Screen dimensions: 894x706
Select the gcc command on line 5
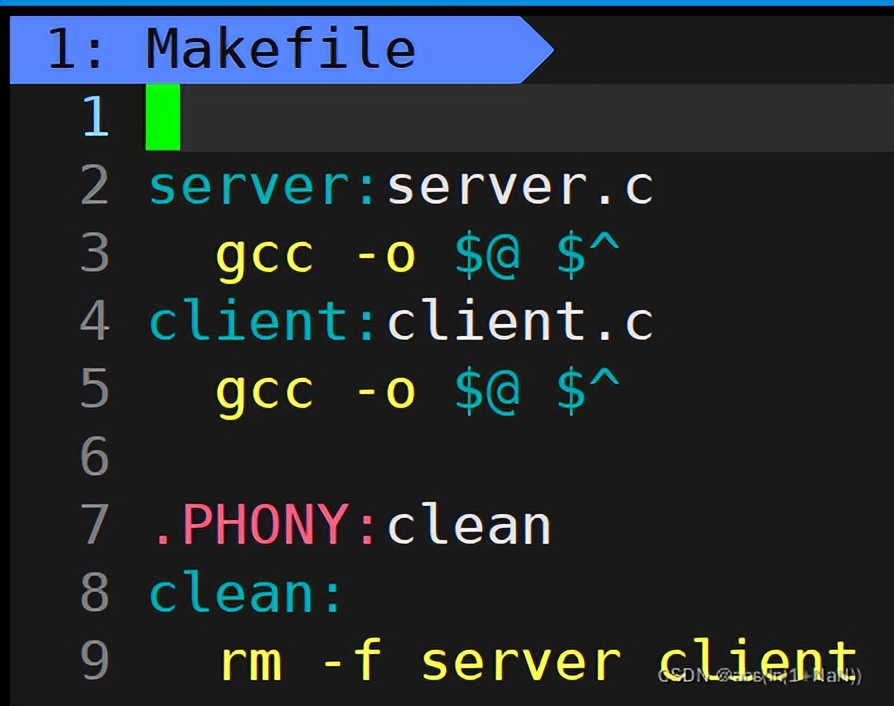[x=262, y=390]
